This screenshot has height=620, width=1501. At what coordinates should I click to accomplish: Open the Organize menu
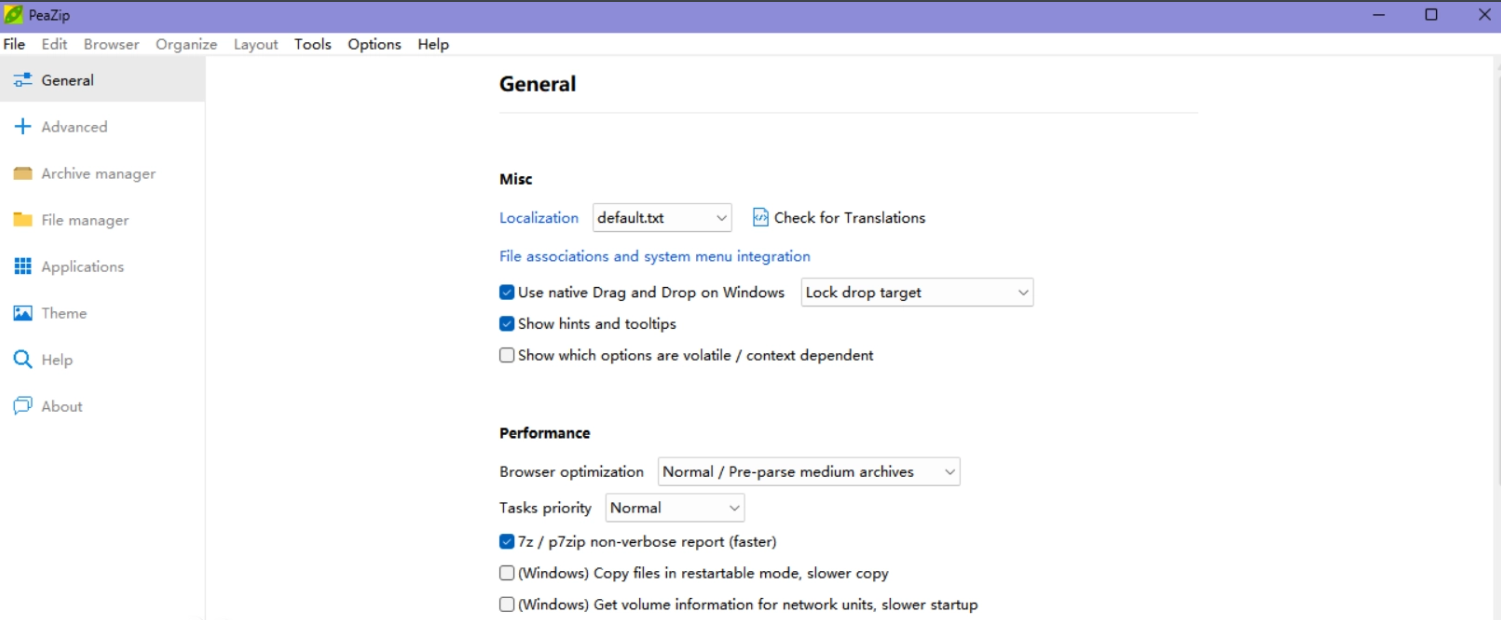pyautogui.click(x=186, y=44)
